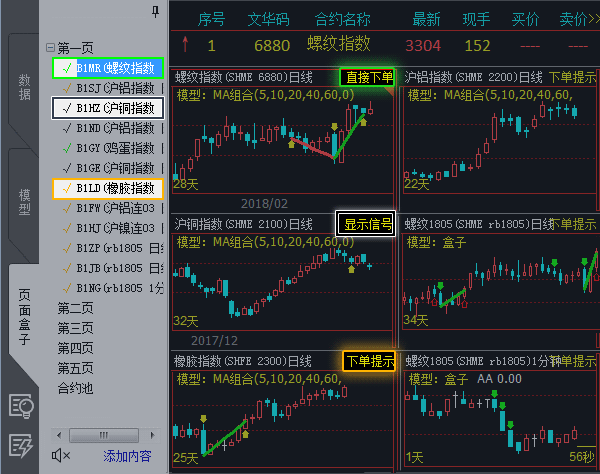
Task: Toggle checkmark for B1ND 沪铅指数
Action: click(x=67, y=127)
